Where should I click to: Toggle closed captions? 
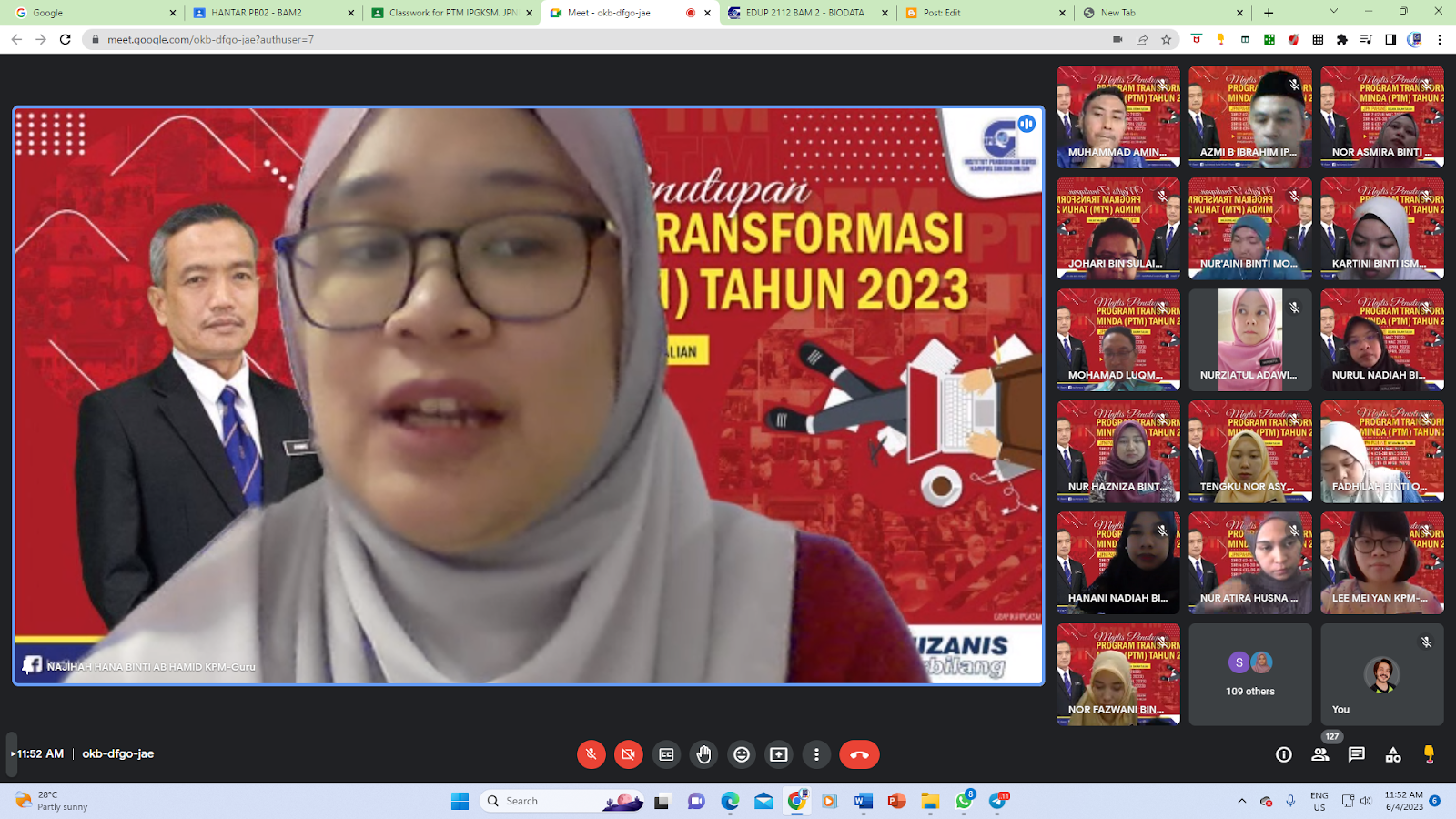(667, 754)
